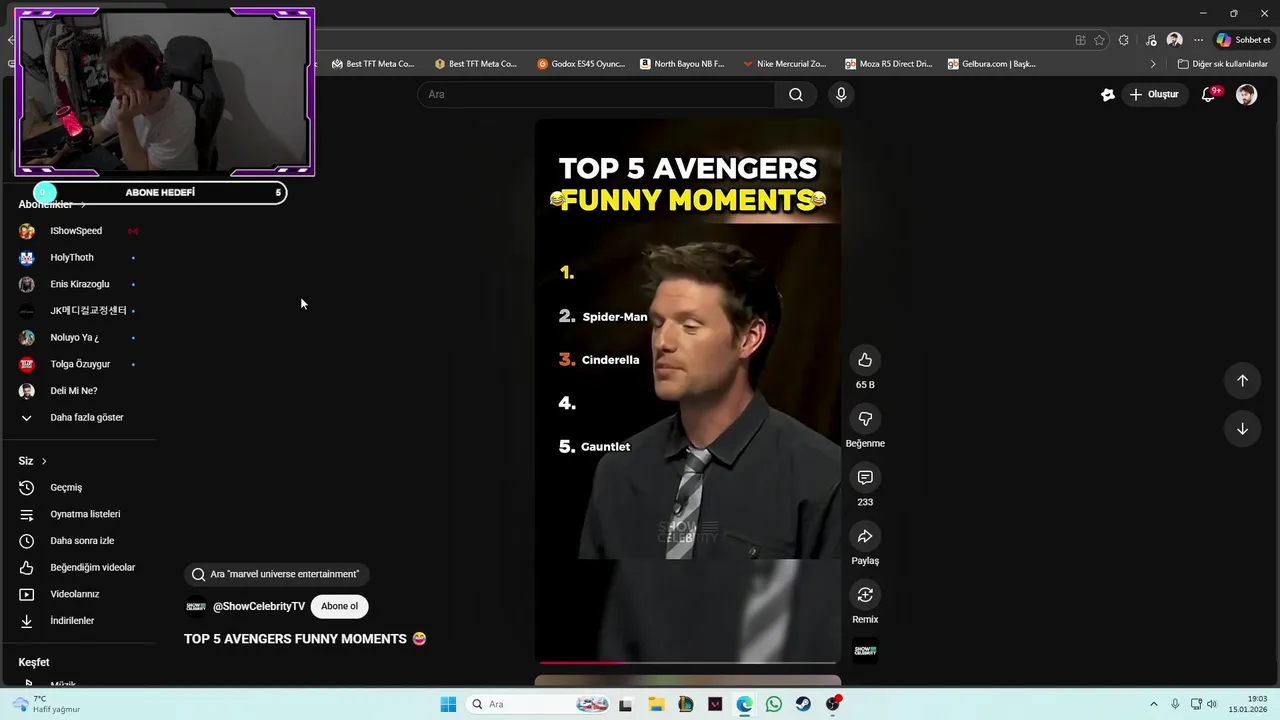This screenshot has height=720, width=1280.
Task: Start voice search with microphone icon
Action: click(x=841, y=94)
